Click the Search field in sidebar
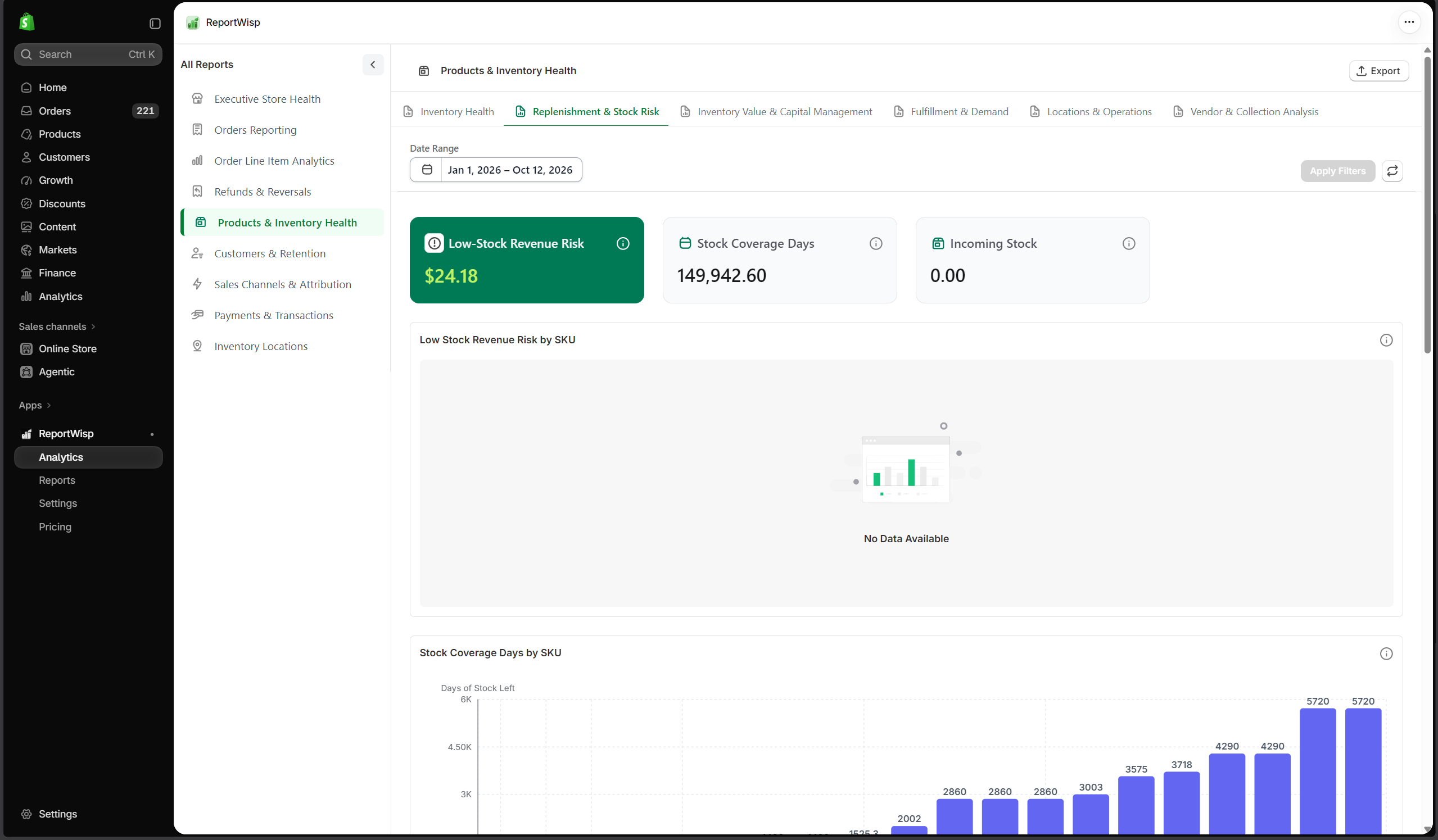The image size is (1438, 840). [x=88, y=54]
